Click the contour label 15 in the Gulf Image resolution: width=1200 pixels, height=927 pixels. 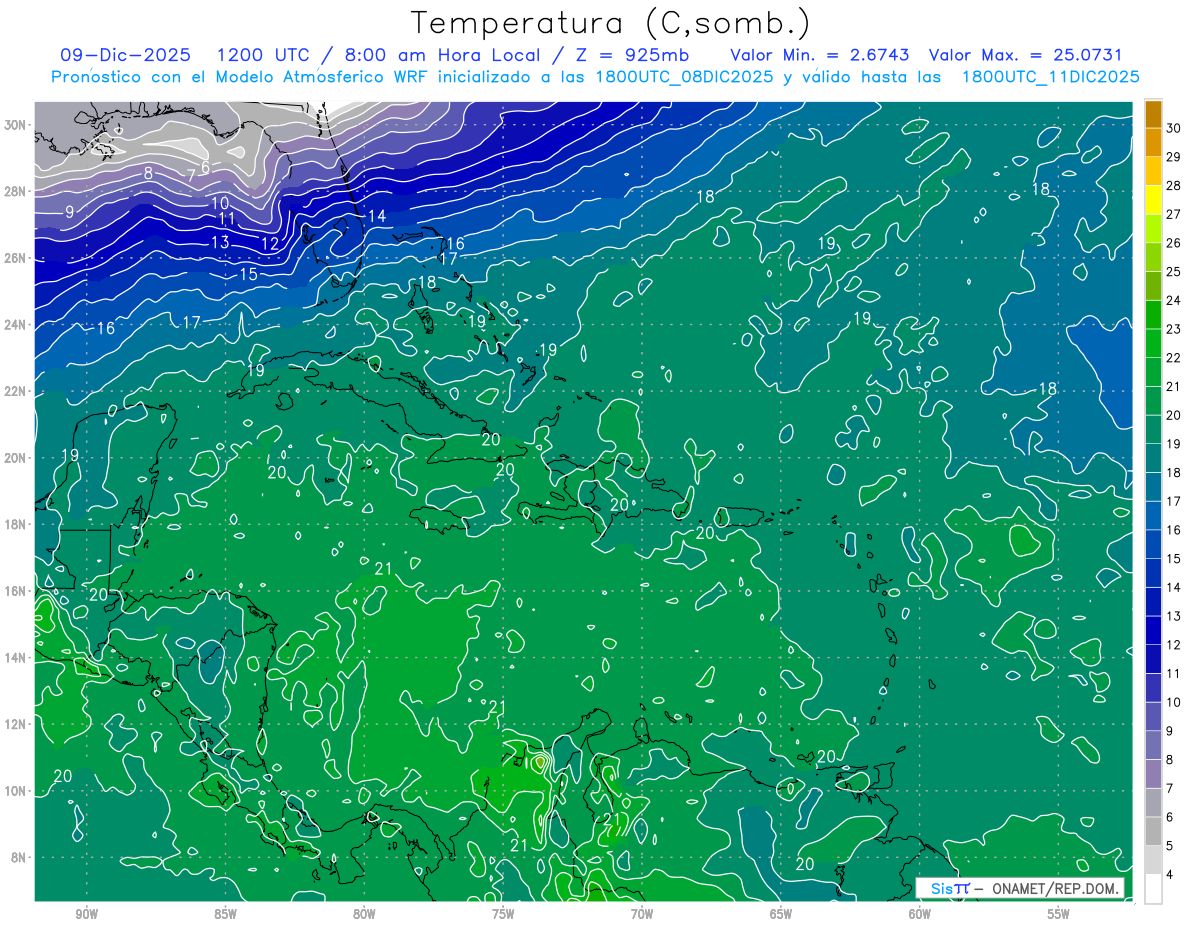click(x=248, y=274)
